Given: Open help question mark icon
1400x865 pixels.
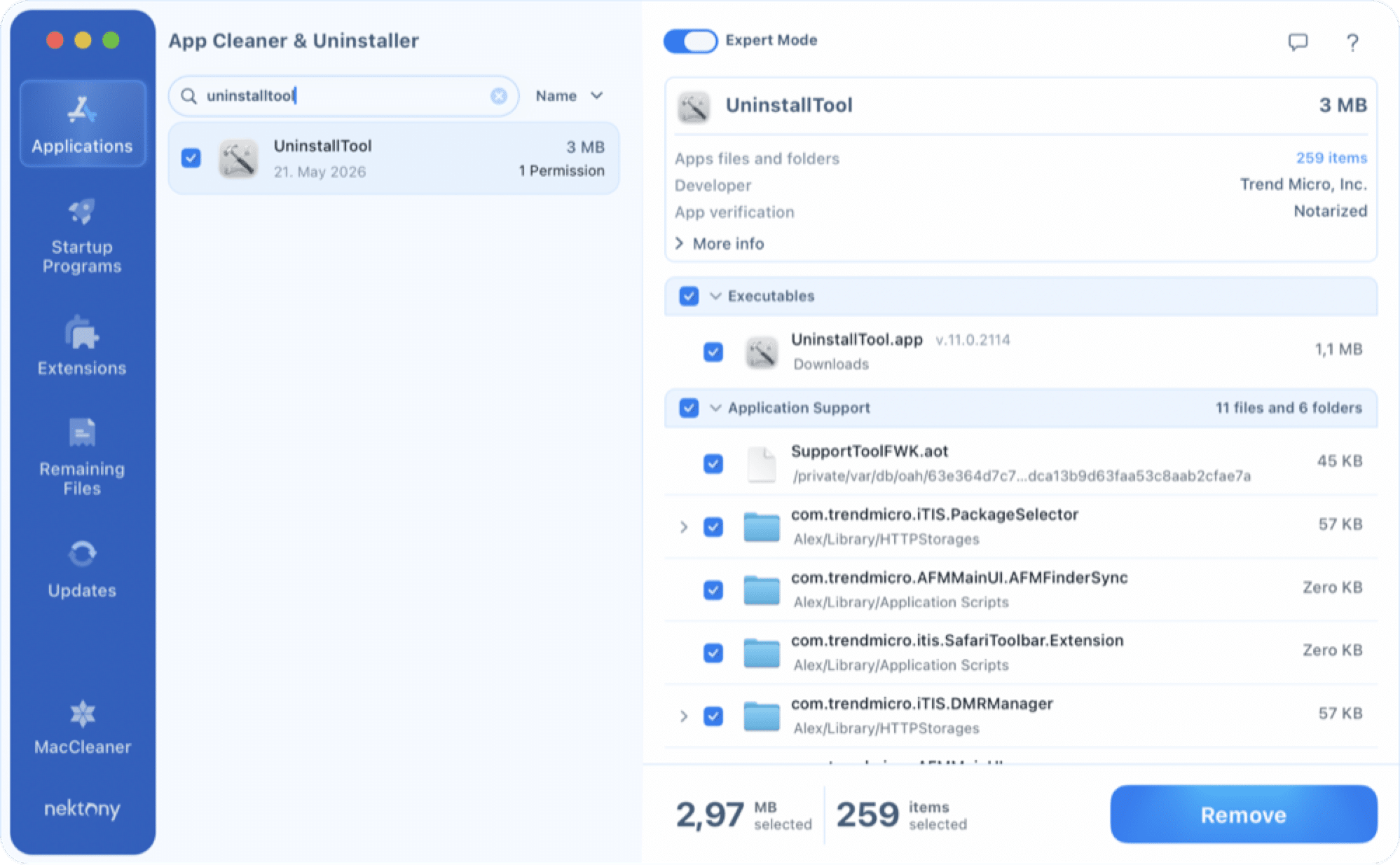Looking at the screenshot, I should 1352,42.
